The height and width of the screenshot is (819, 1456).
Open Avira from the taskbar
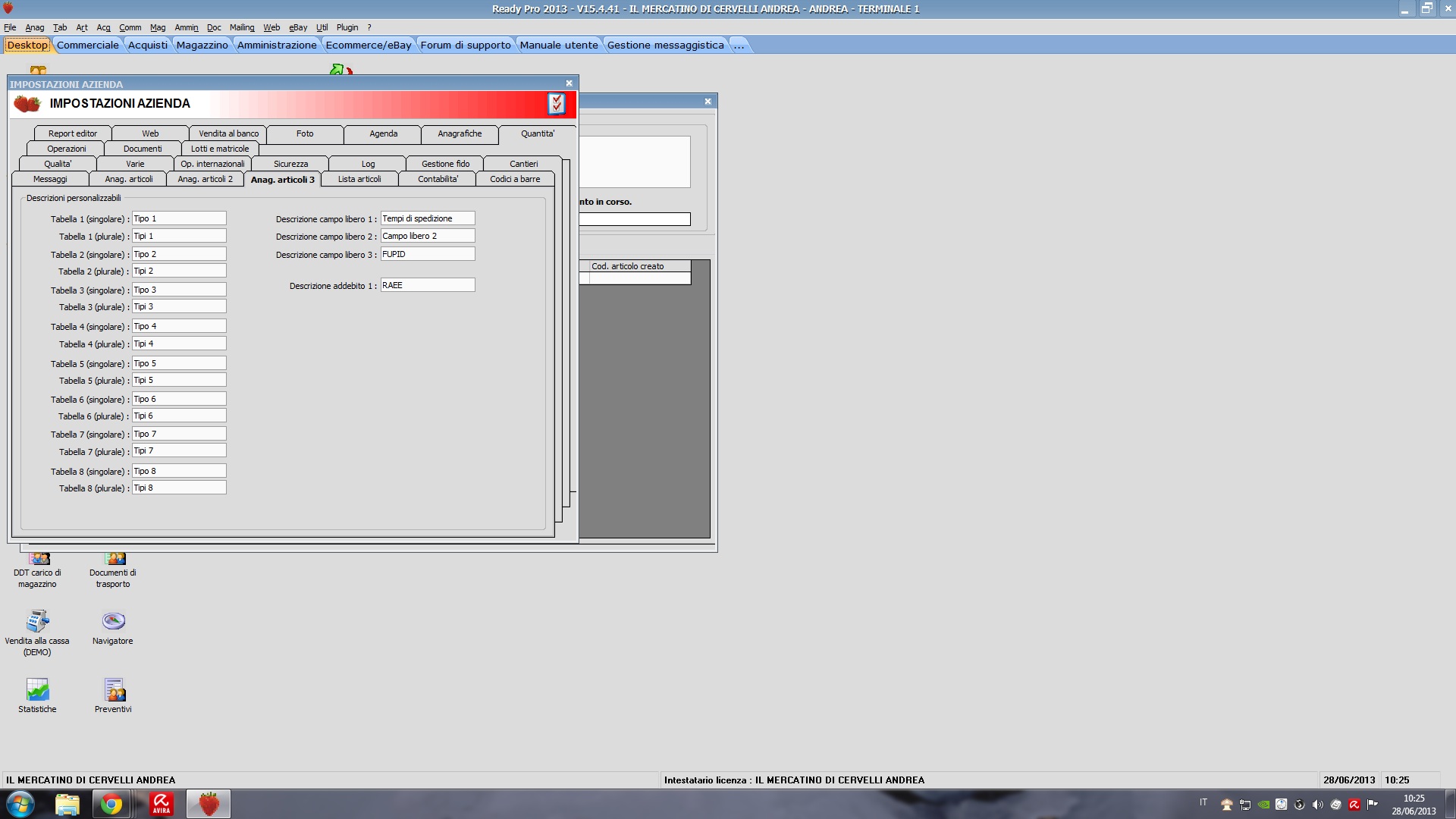click(161, 804)
